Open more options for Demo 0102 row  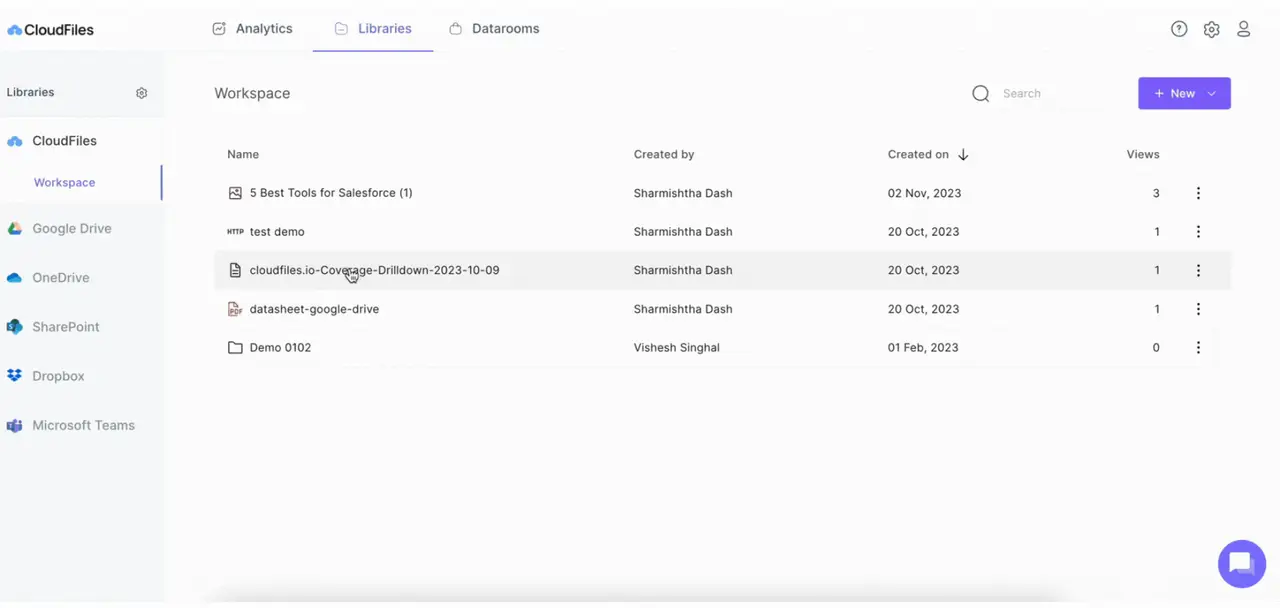[x=1198, y=348]
